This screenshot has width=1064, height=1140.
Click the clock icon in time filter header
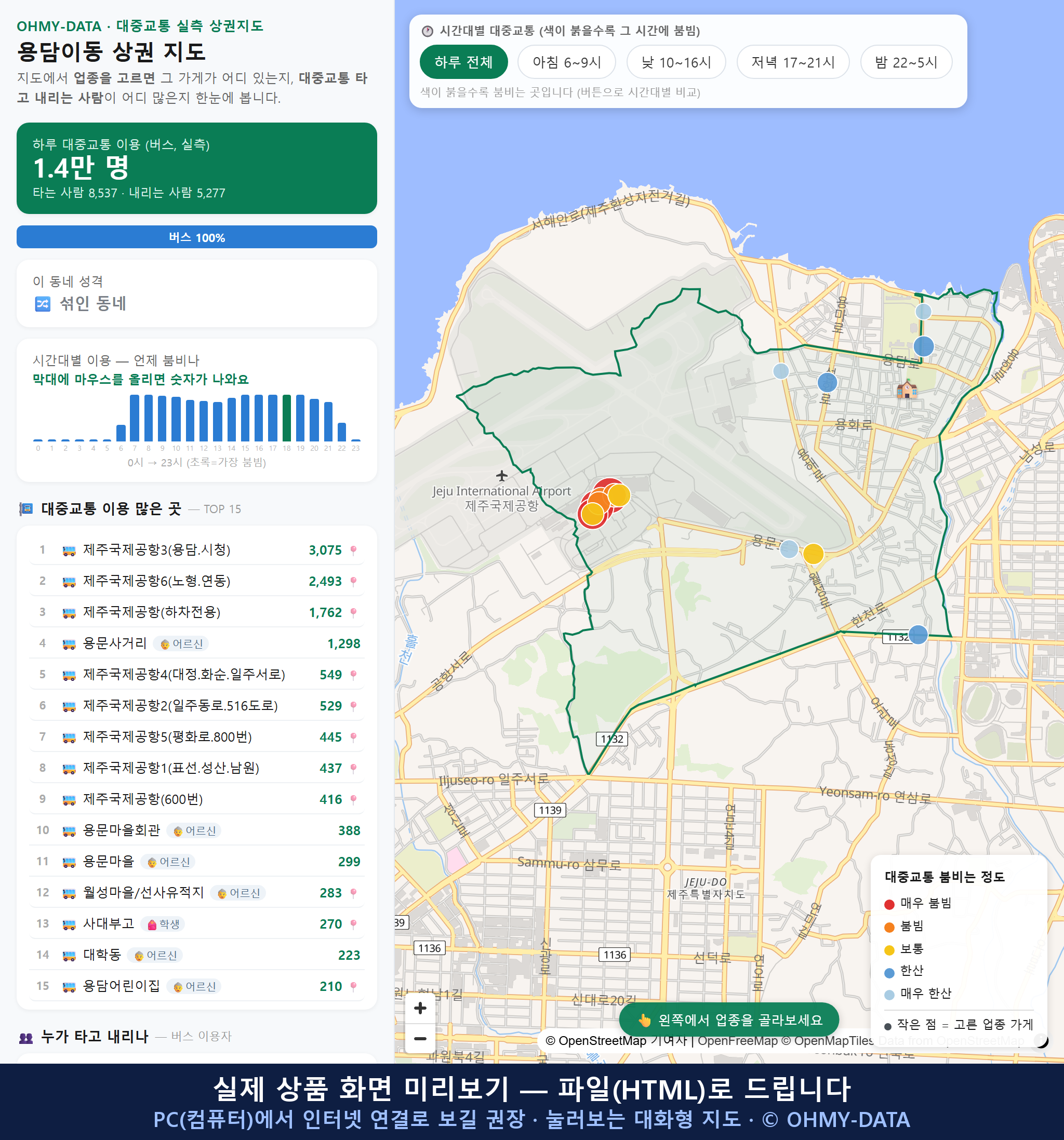(427, 31)
